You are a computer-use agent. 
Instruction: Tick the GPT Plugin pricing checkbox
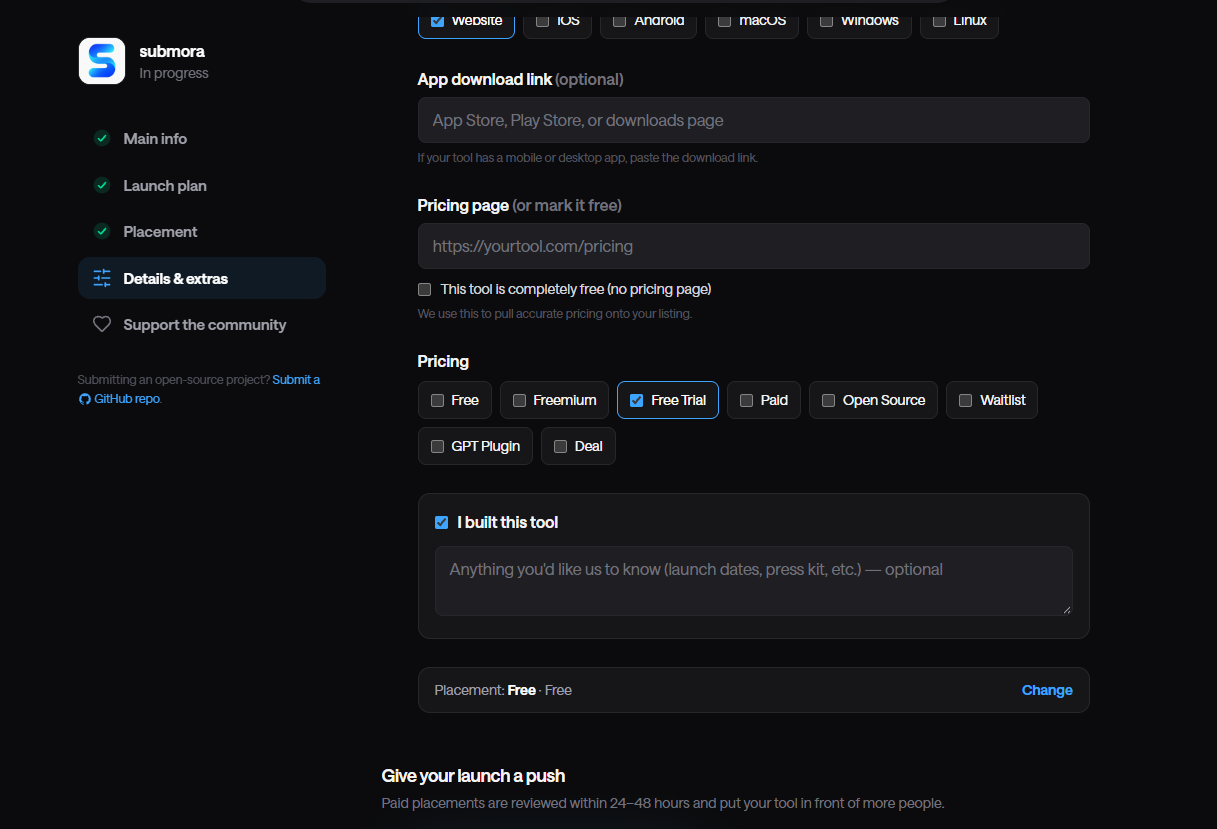pos(437,446)
